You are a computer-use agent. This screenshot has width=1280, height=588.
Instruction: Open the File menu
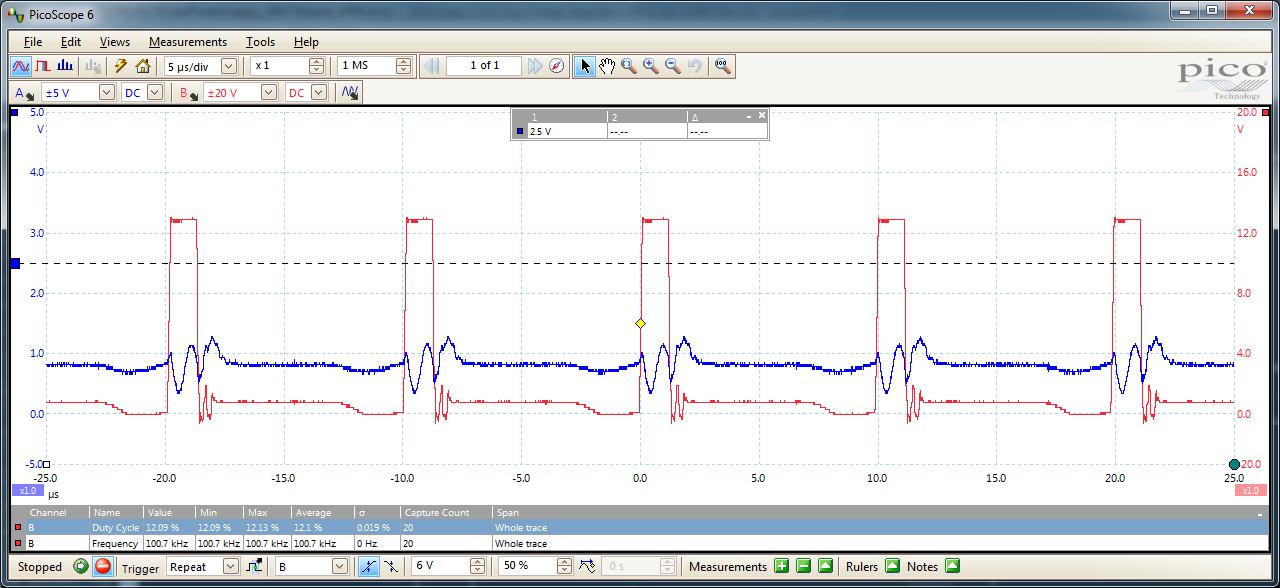[x=33, y=41]
